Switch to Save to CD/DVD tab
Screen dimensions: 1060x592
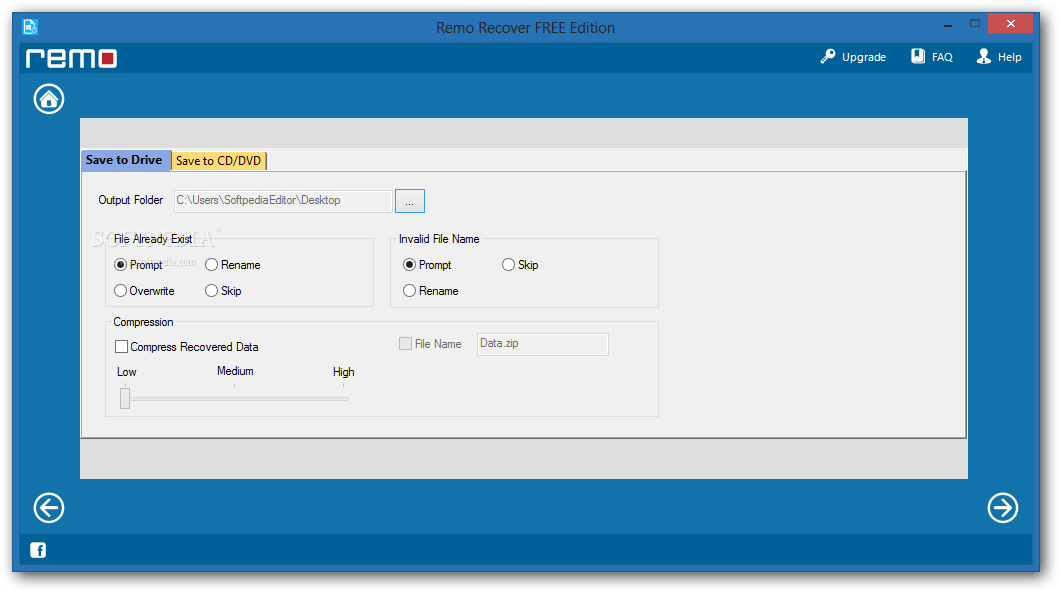tap(218, 161)
